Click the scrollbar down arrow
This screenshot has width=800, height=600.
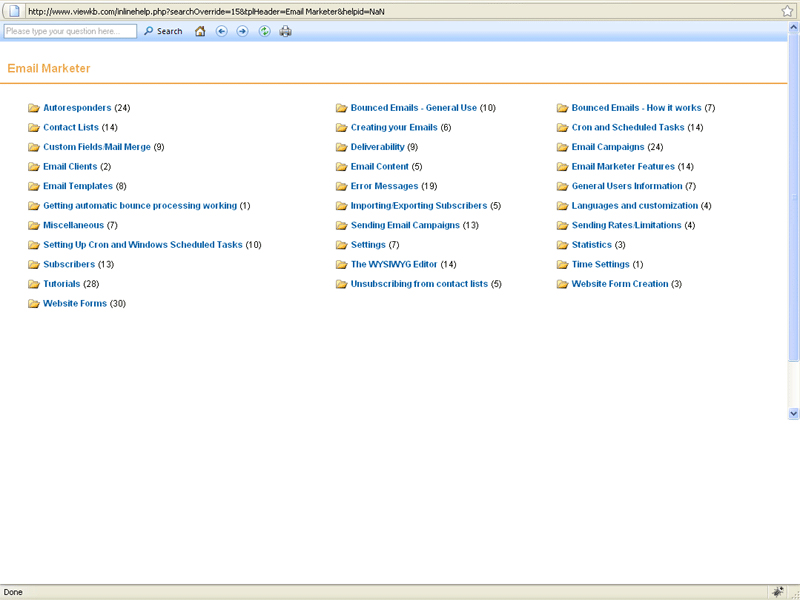[x=793, y=413]
